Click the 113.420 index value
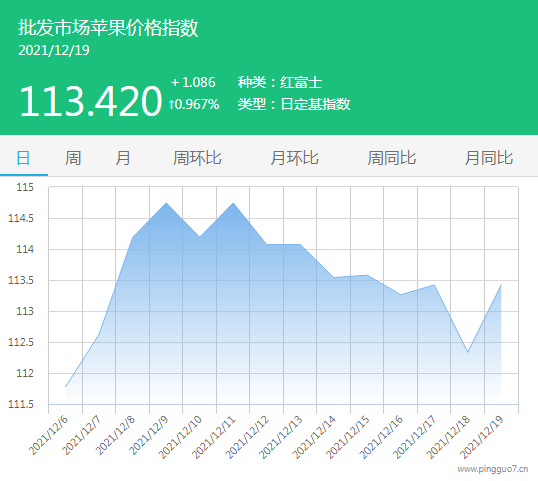 [91, 101]
